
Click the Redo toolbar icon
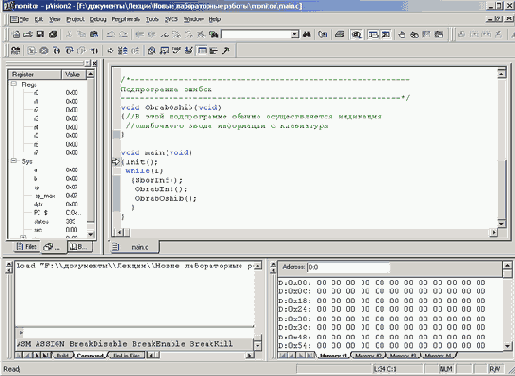123,34
